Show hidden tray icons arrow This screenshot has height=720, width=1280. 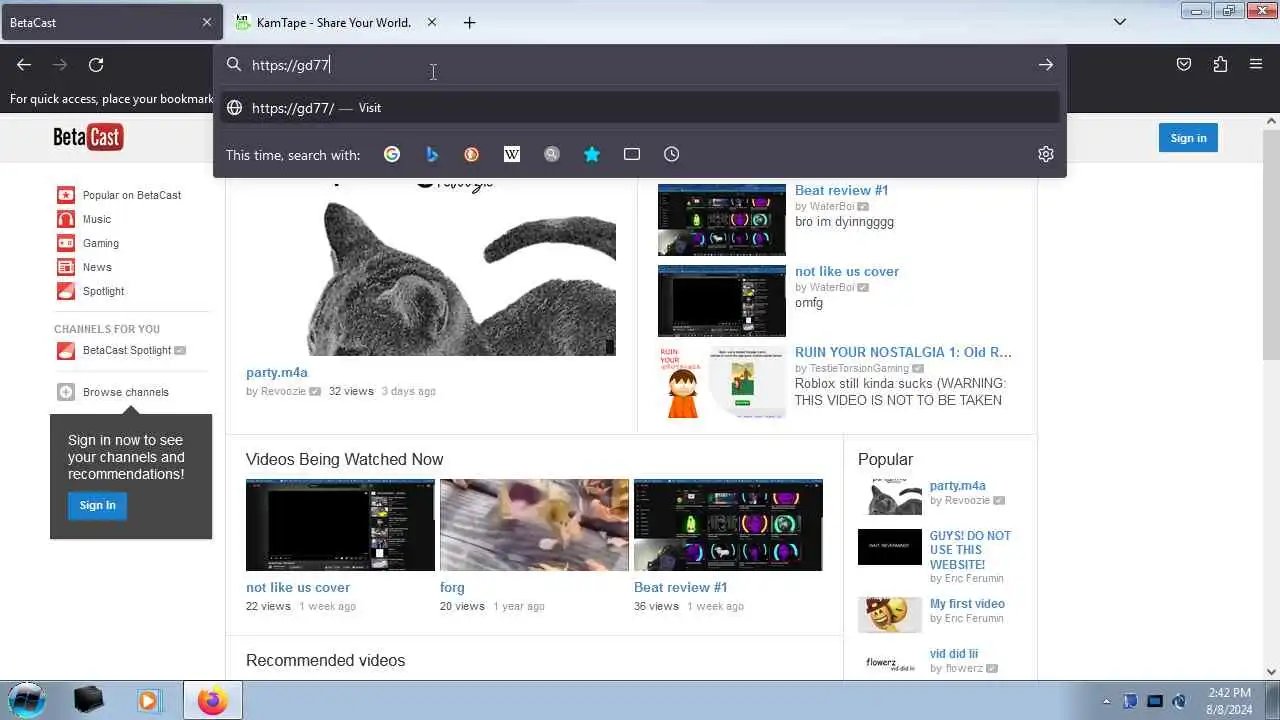pyautogui.click(x=1106, y=701)
